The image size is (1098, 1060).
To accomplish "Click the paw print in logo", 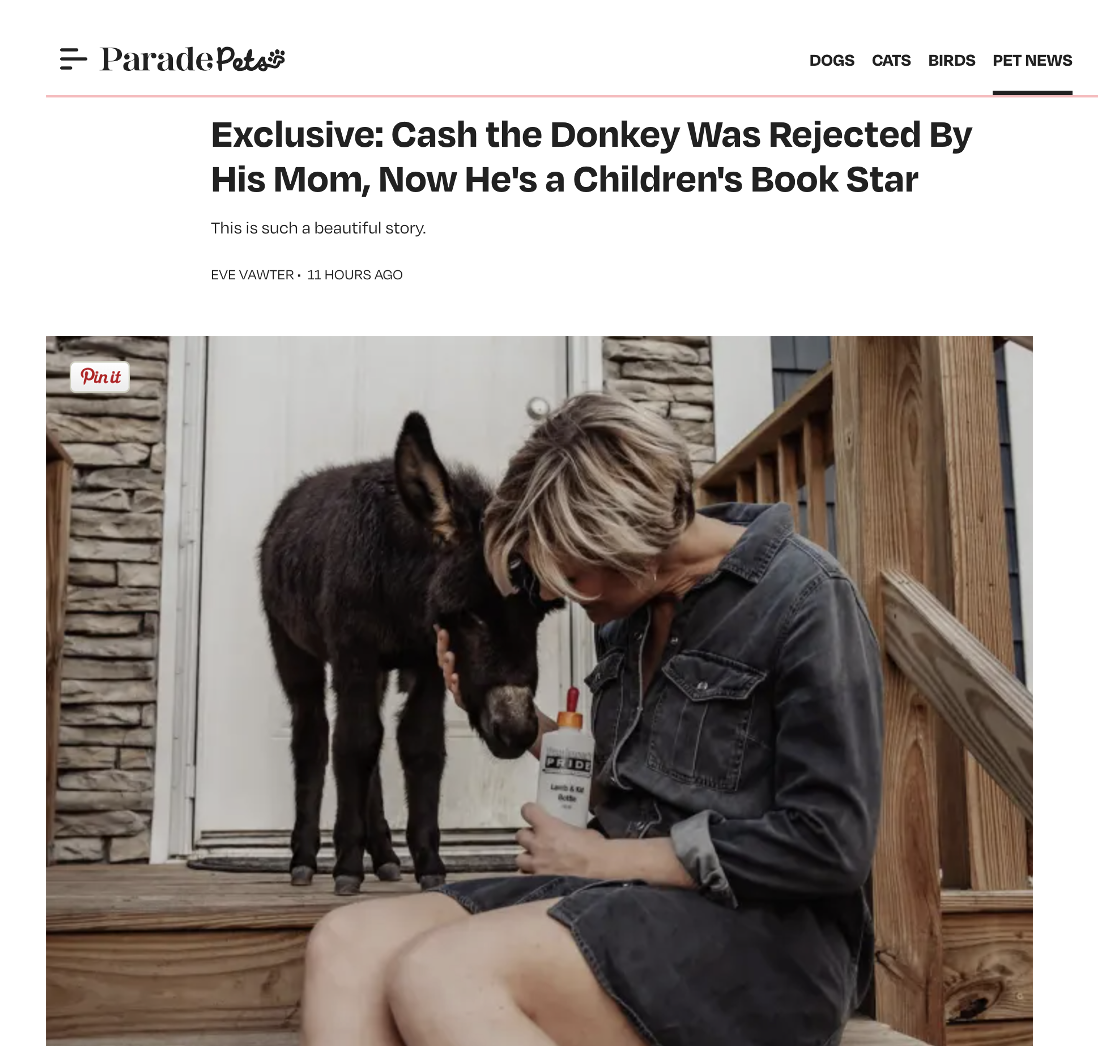I will coord(277,57).
